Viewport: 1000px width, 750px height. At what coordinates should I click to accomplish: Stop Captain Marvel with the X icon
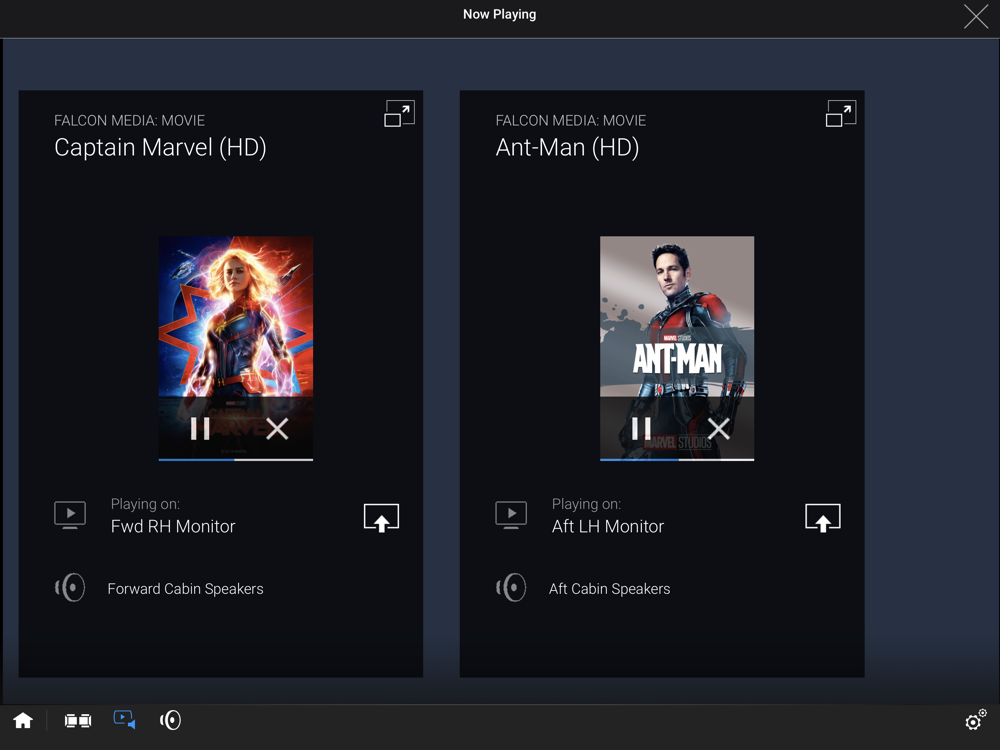tap(277, 429)
